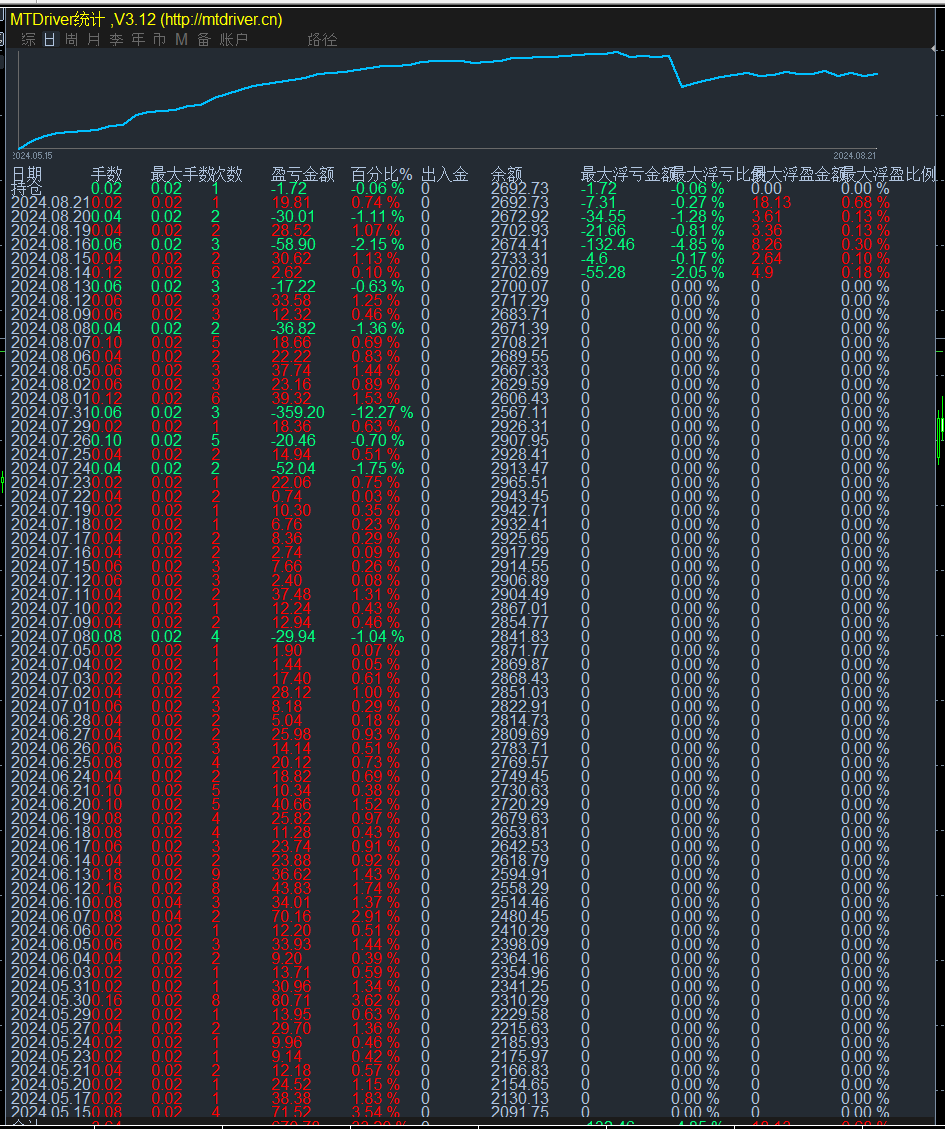
Task: Click the 日期 column header
Action: (27, 174)
